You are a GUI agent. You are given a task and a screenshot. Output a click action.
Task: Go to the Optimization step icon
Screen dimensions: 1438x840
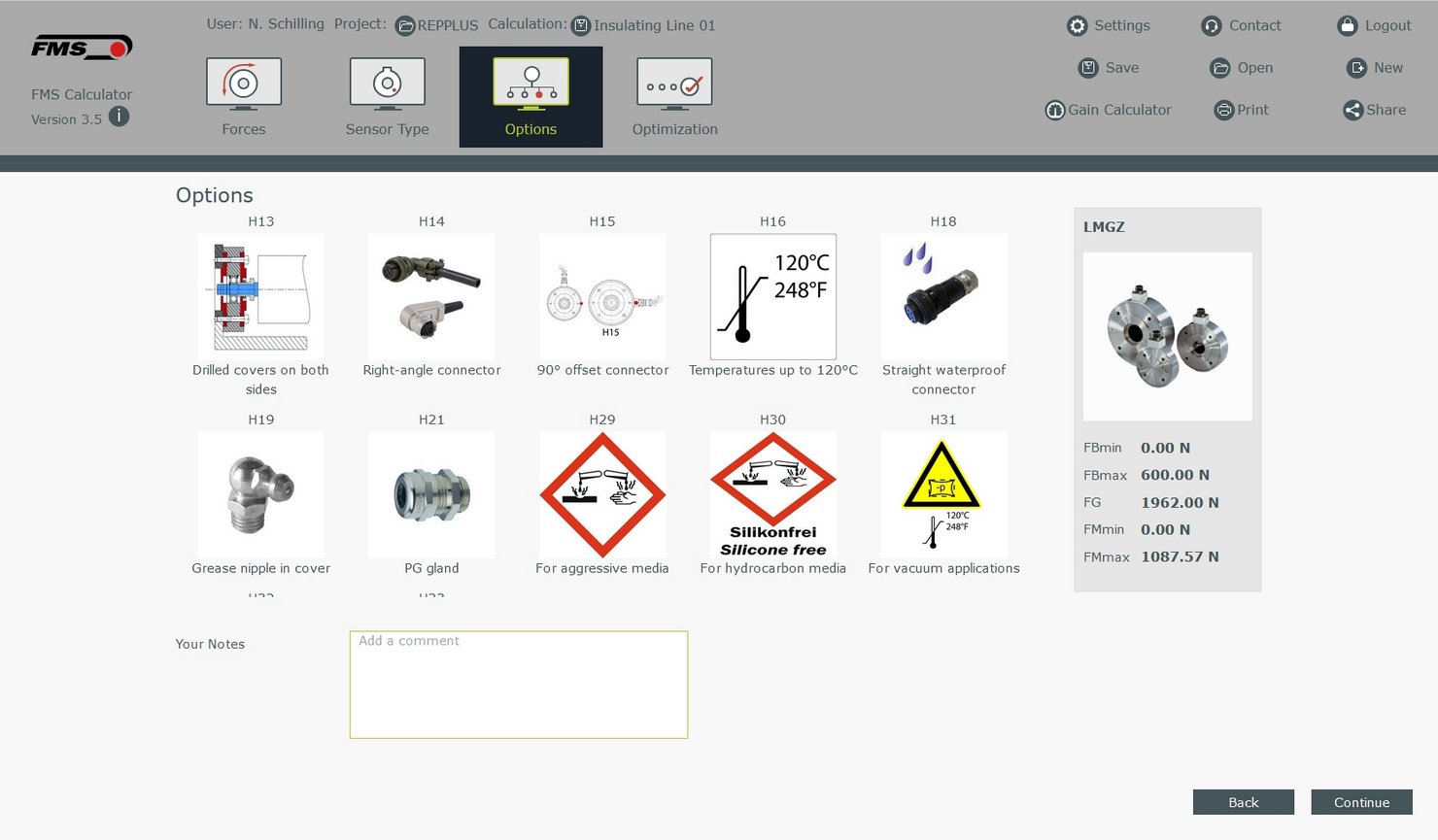pos(674,84)
